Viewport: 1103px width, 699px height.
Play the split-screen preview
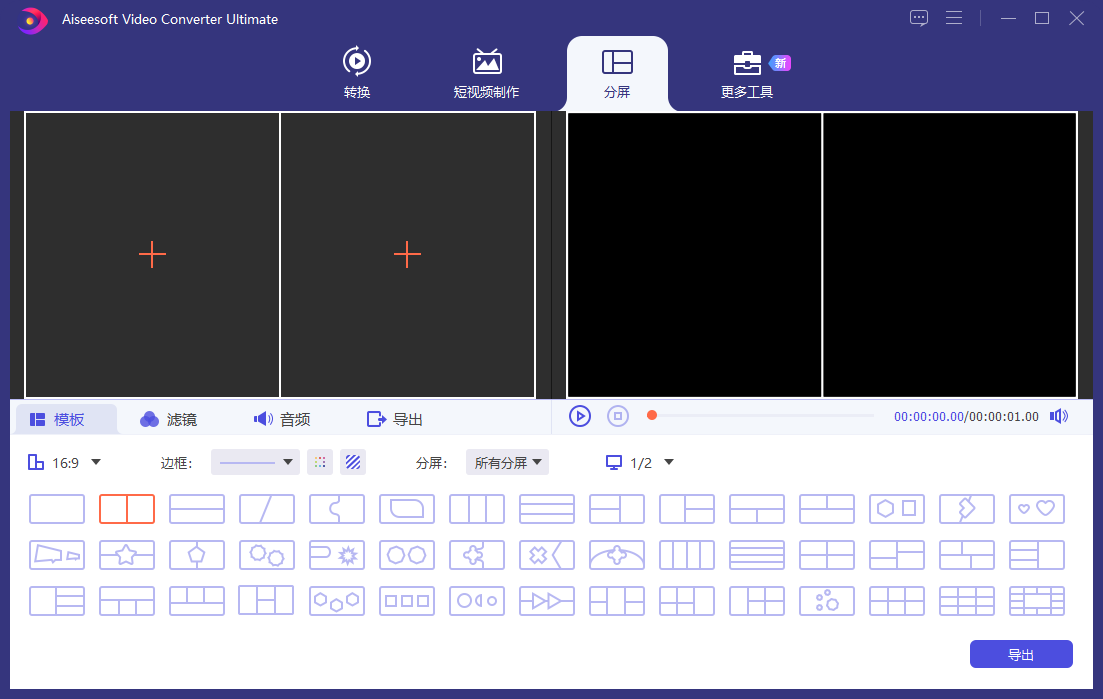580,416
